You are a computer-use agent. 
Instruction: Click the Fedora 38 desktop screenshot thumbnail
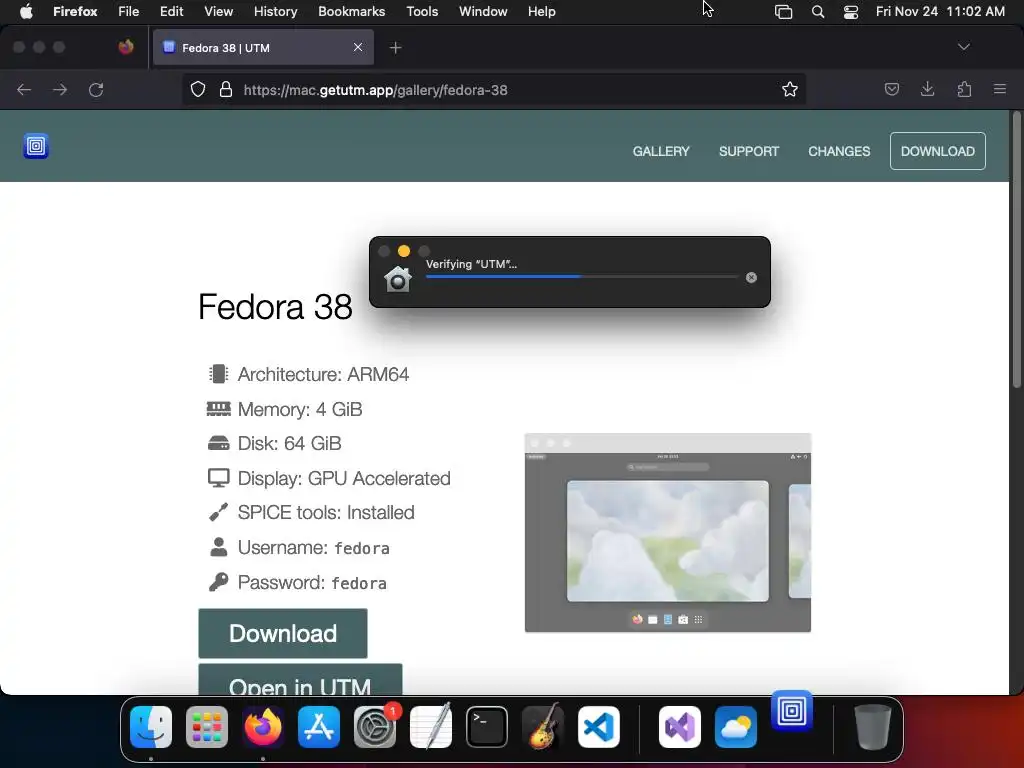point(667,532)
